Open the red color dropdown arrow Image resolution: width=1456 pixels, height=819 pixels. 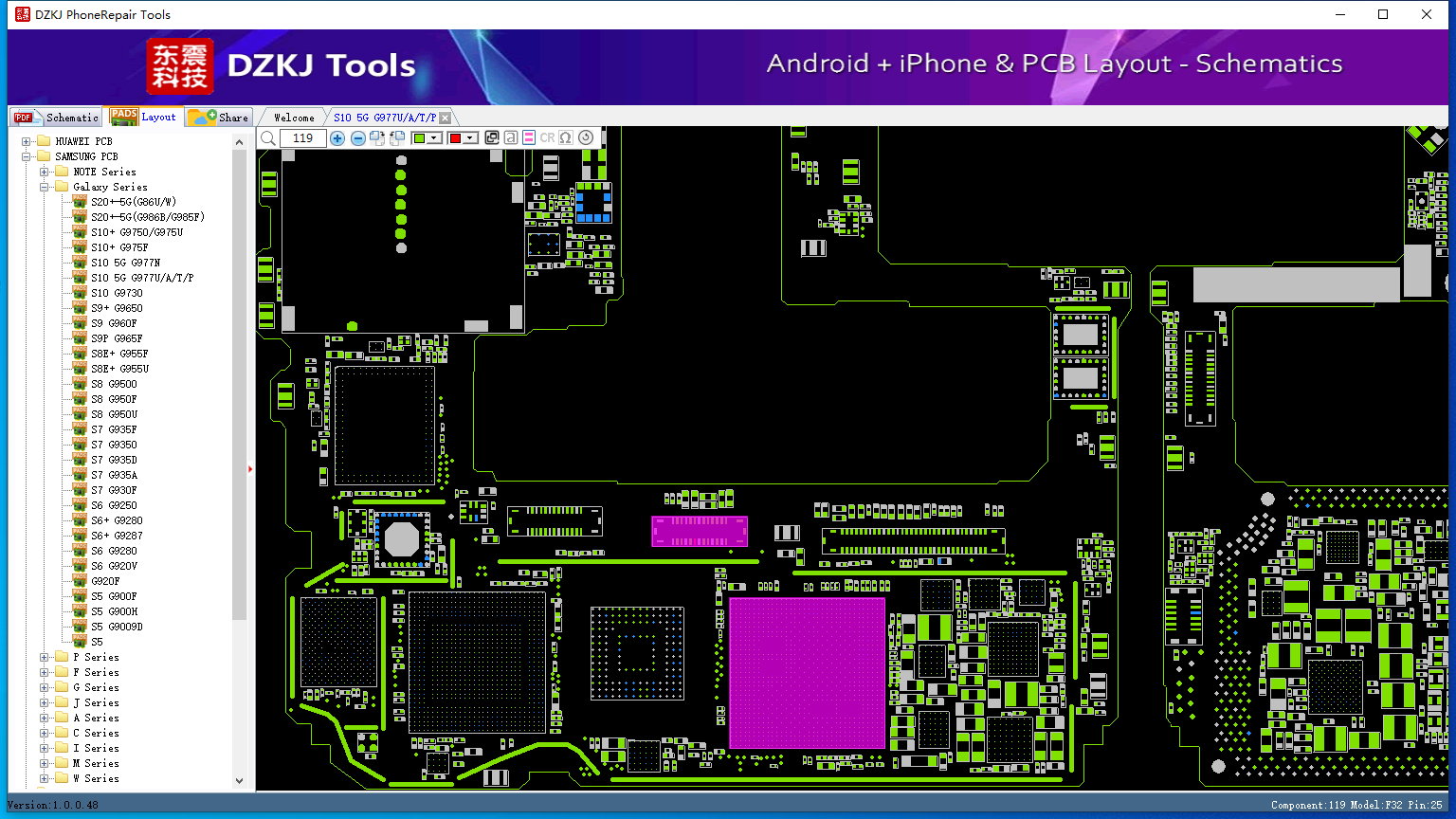(470, 138)
